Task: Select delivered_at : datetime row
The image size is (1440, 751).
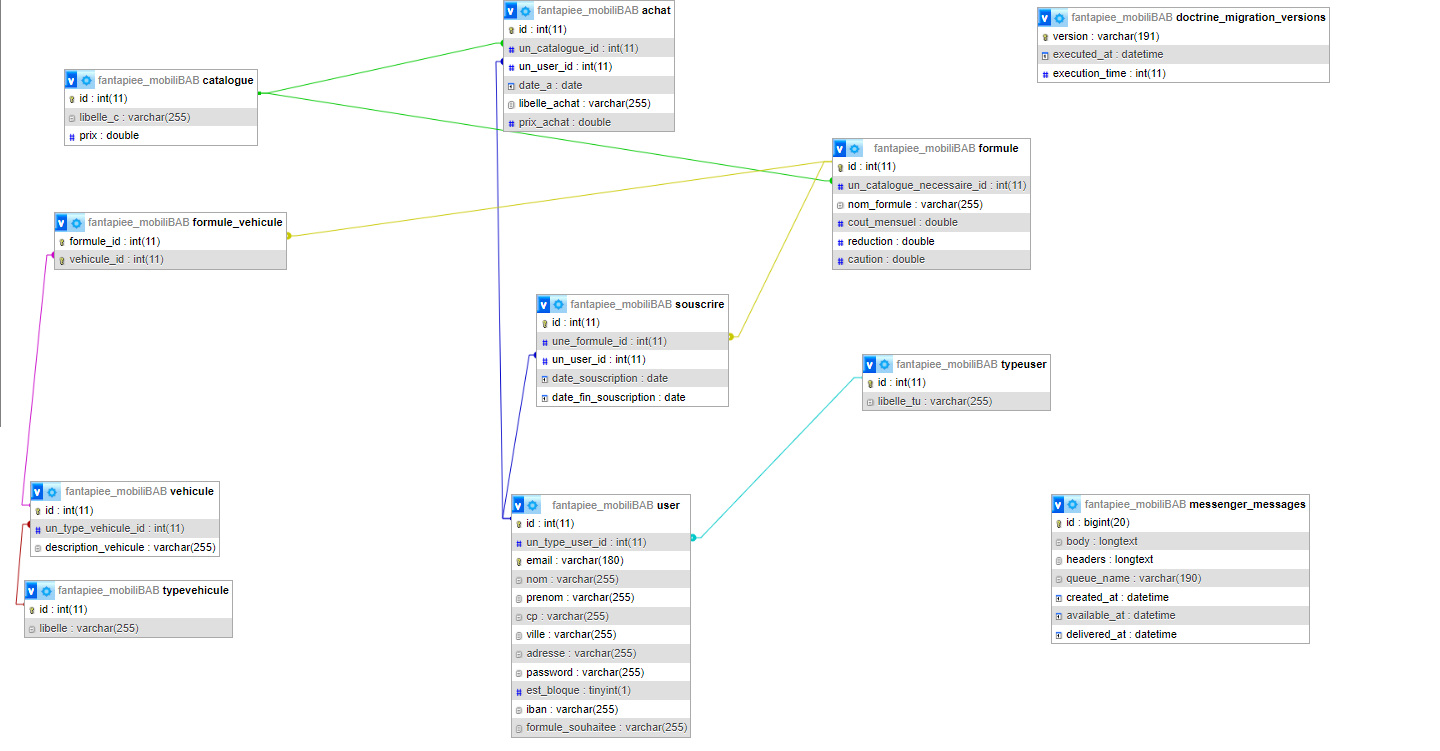Action: pyautogui.click(x=1180, y=634)
